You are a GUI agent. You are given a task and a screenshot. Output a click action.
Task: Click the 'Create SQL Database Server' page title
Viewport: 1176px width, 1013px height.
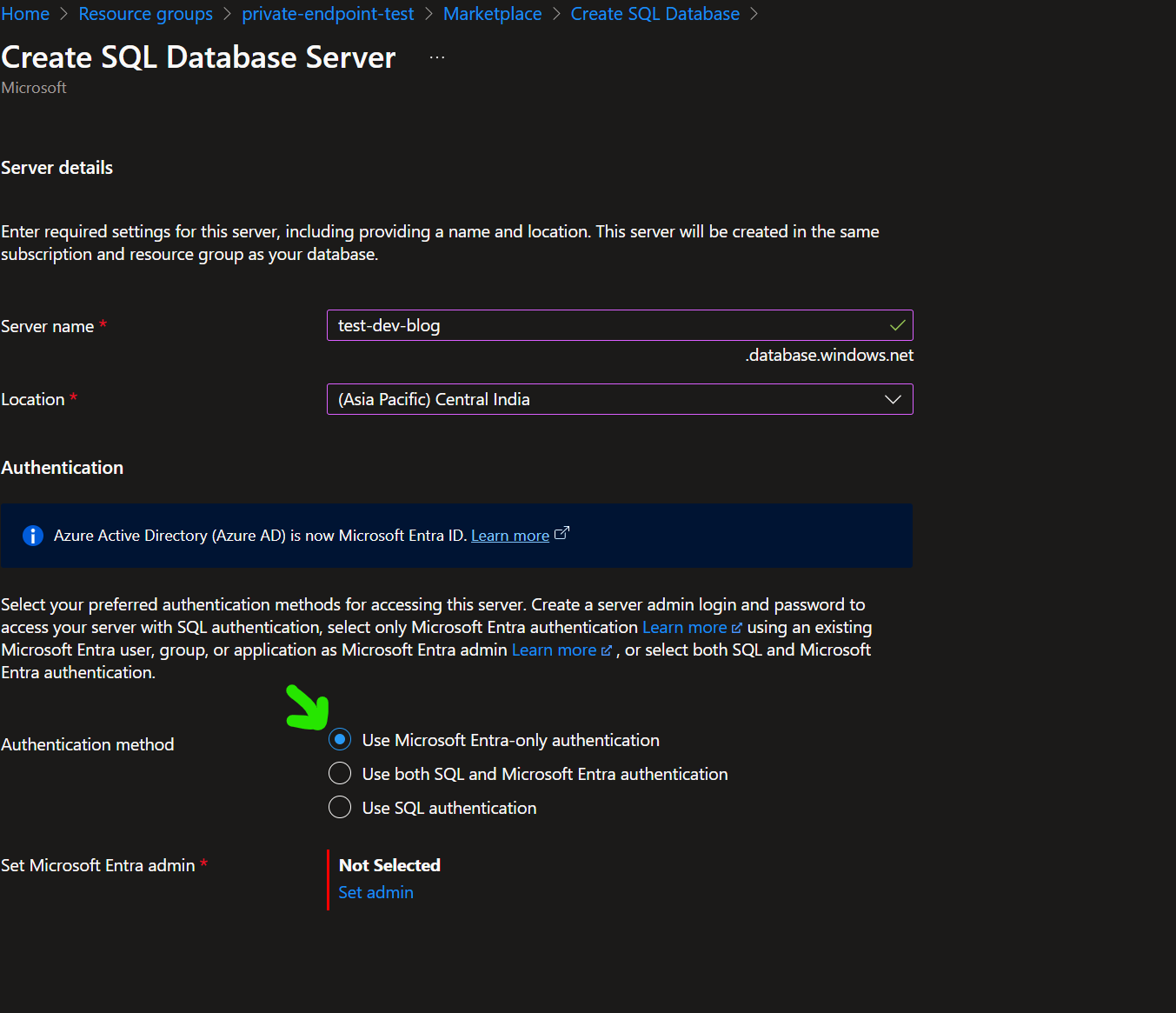point(198,57)
